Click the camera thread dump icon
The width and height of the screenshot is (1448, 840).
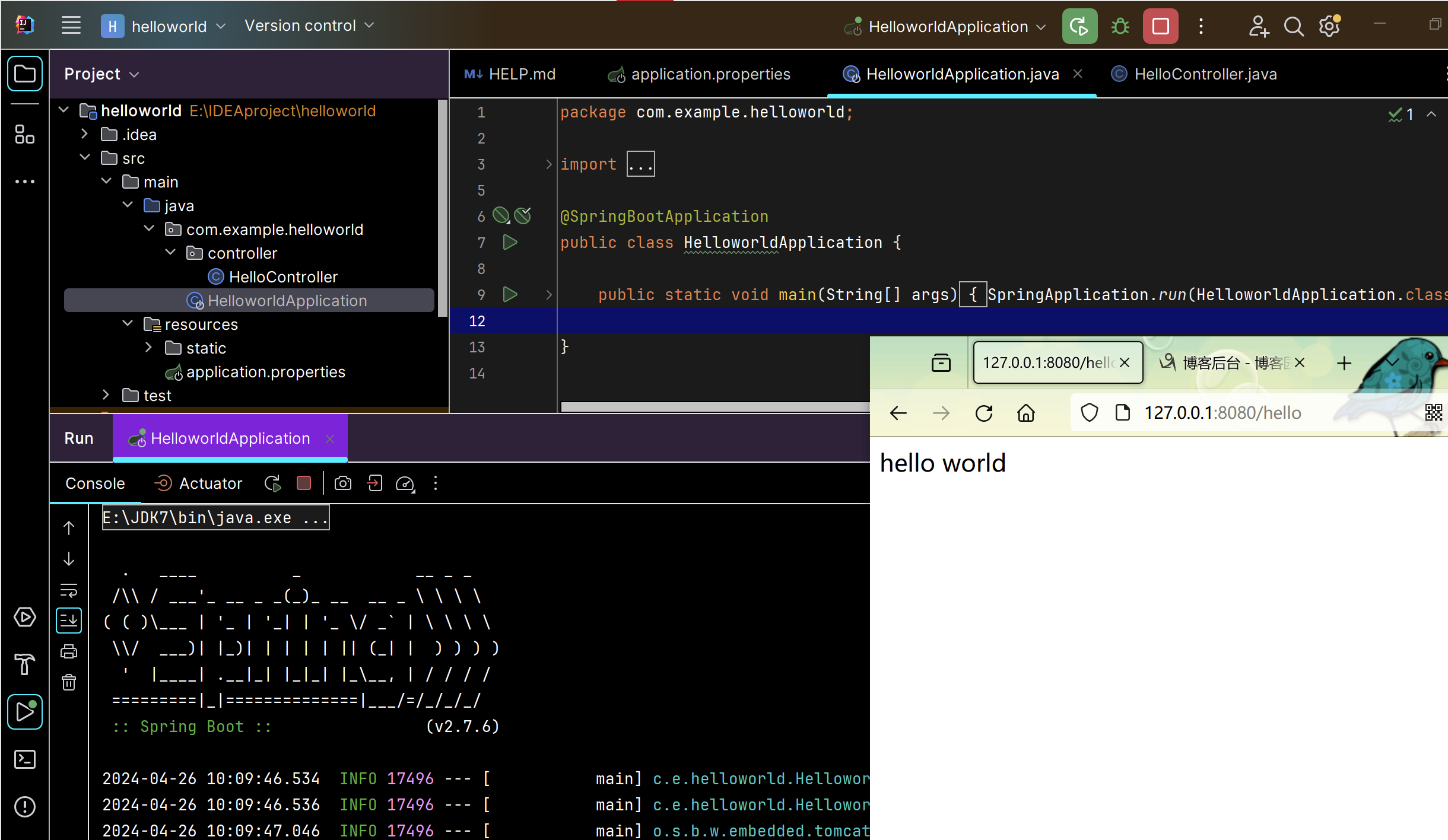pos(342,483)
